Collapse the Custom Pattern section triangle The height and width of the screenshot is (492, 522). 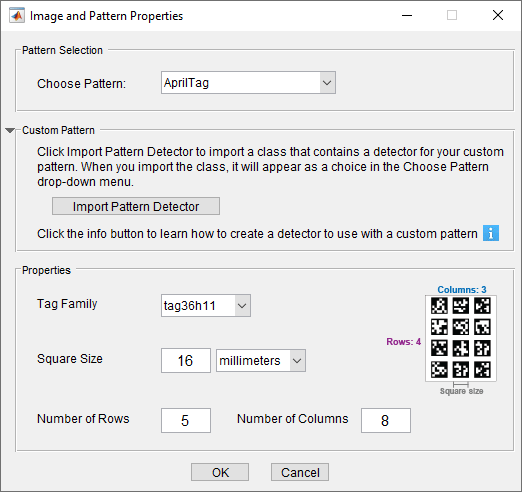coord(10,130)
